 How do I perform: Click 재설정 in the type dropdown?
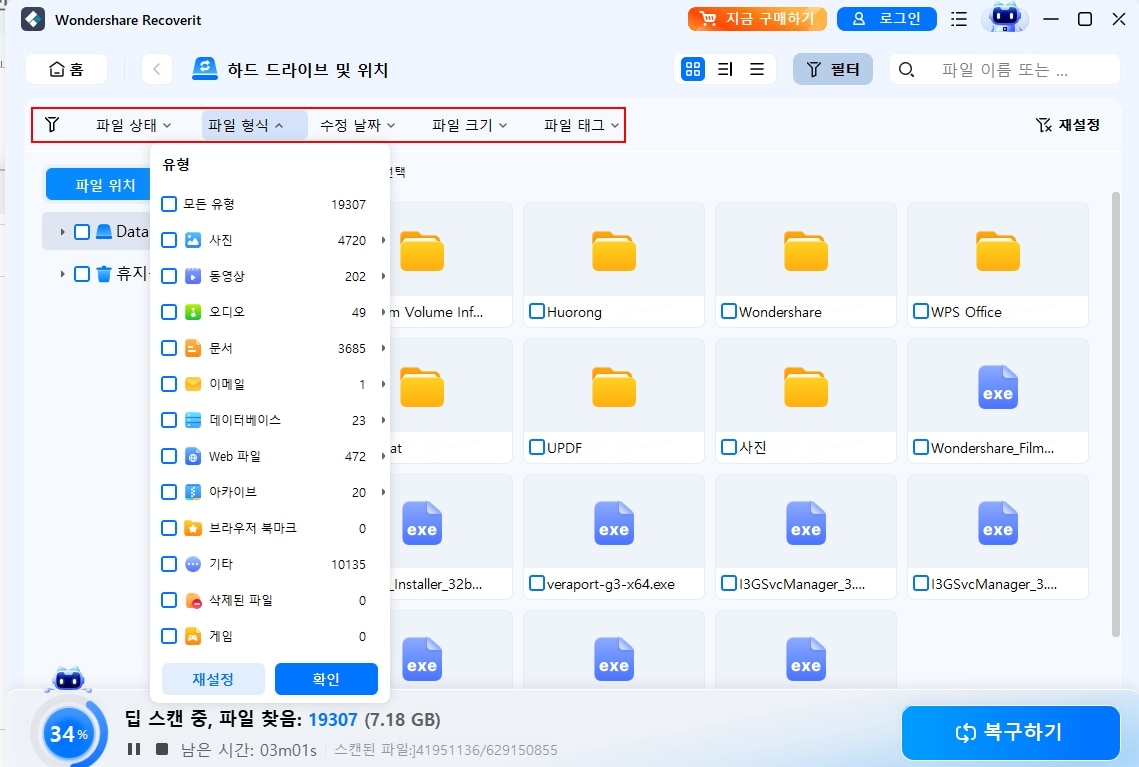tap(213, 679)
